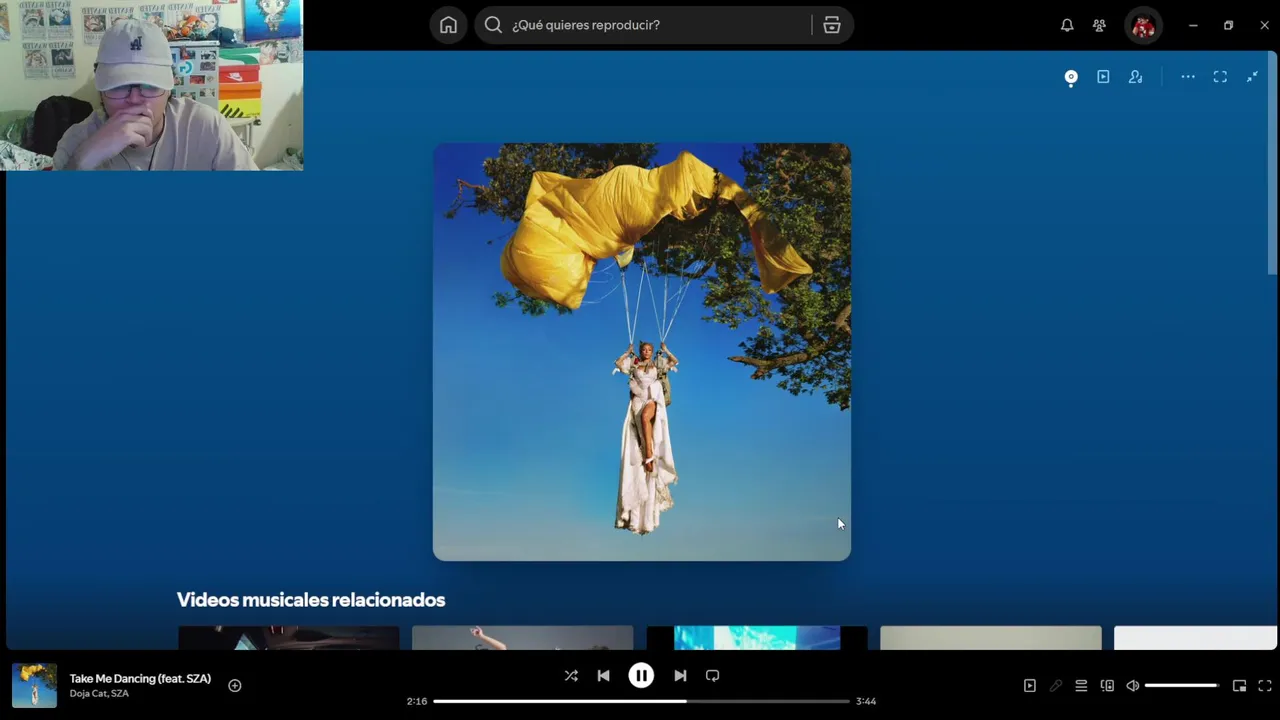Mute the volume speaker icon
Image resolution: width=1280 pixels, height=720 pixels.
[1133, 686]
